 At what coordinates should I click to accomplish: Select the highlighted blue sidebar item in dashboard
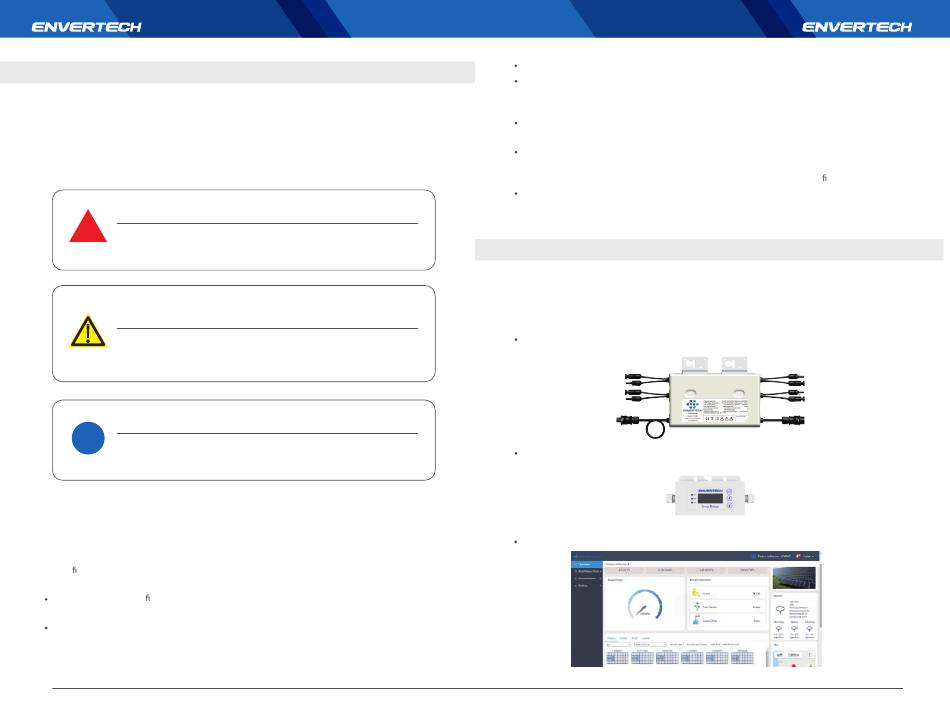click(x=587, y=564)
